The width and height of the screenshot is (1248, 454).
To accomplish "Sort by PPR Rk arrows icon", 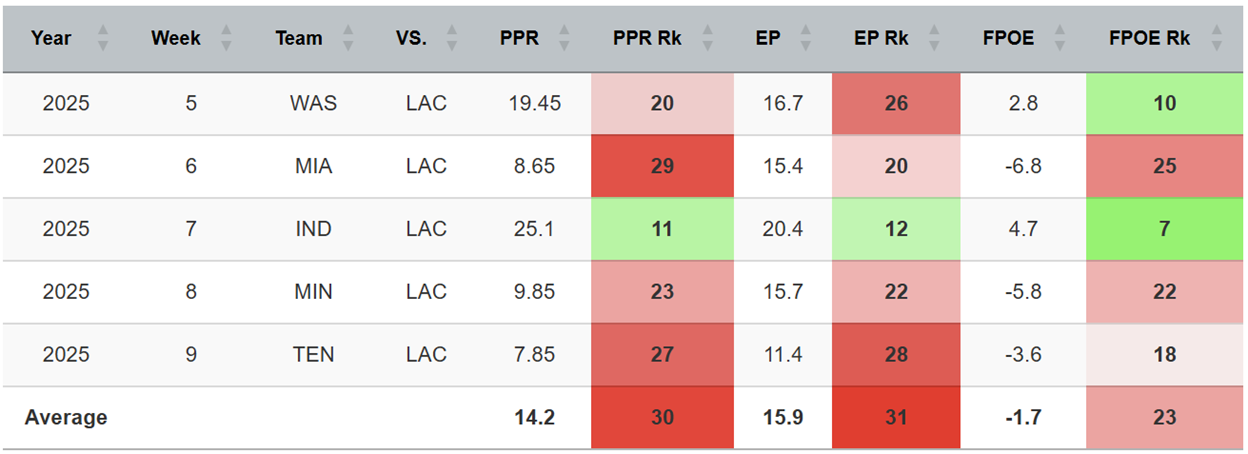I will [708, 38].
